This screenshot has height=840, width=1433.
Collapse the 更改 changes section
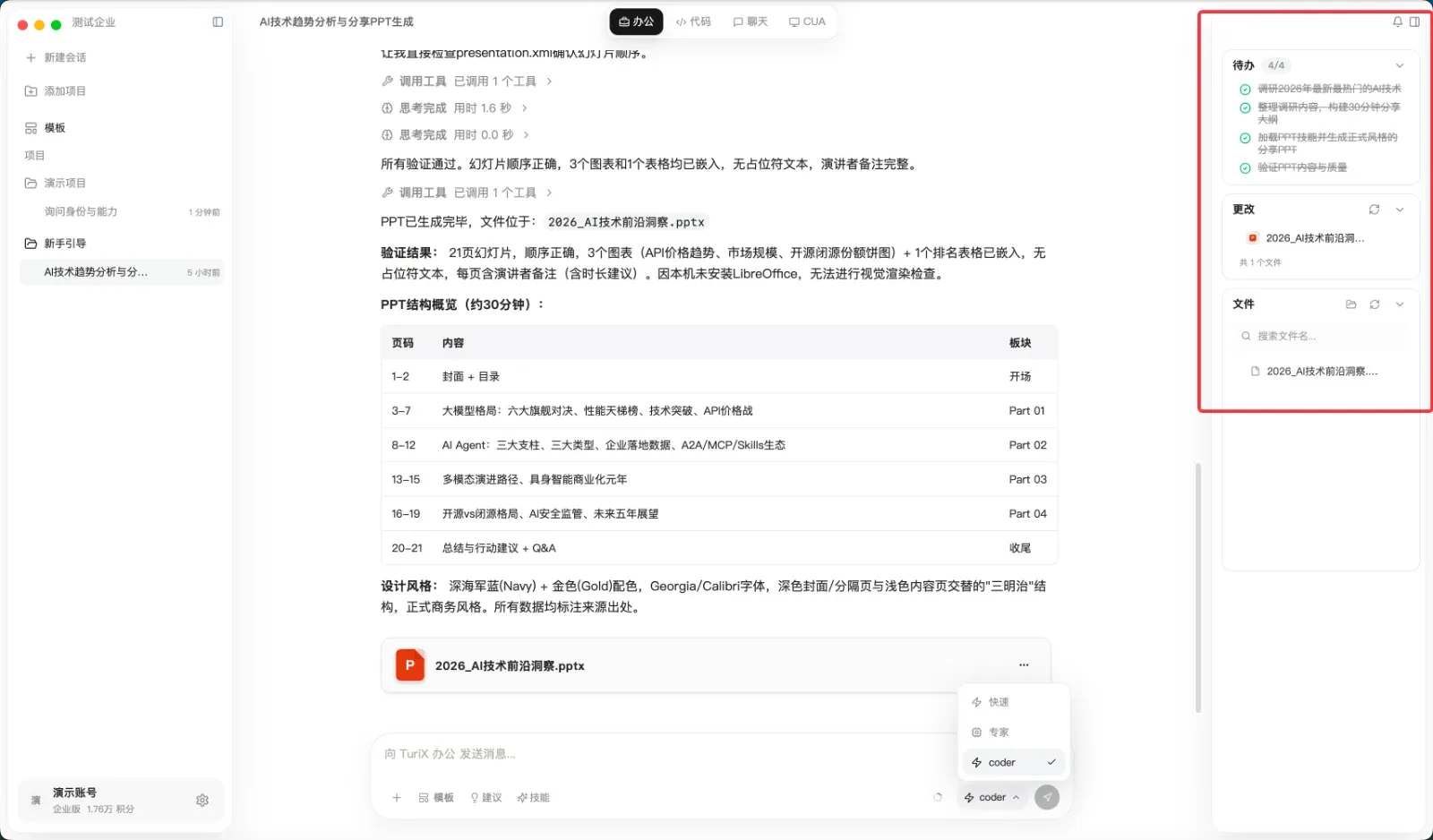click(1400, 210)
